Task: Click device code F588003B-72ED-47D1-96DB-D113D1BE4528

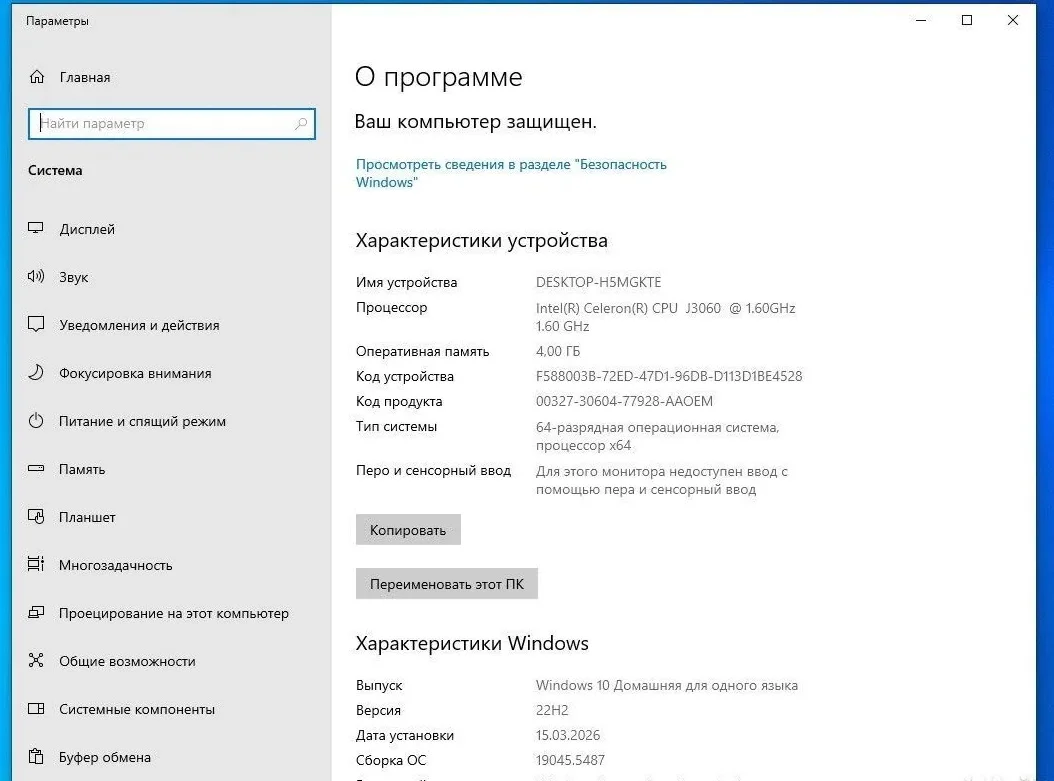Action: [669, 376]
